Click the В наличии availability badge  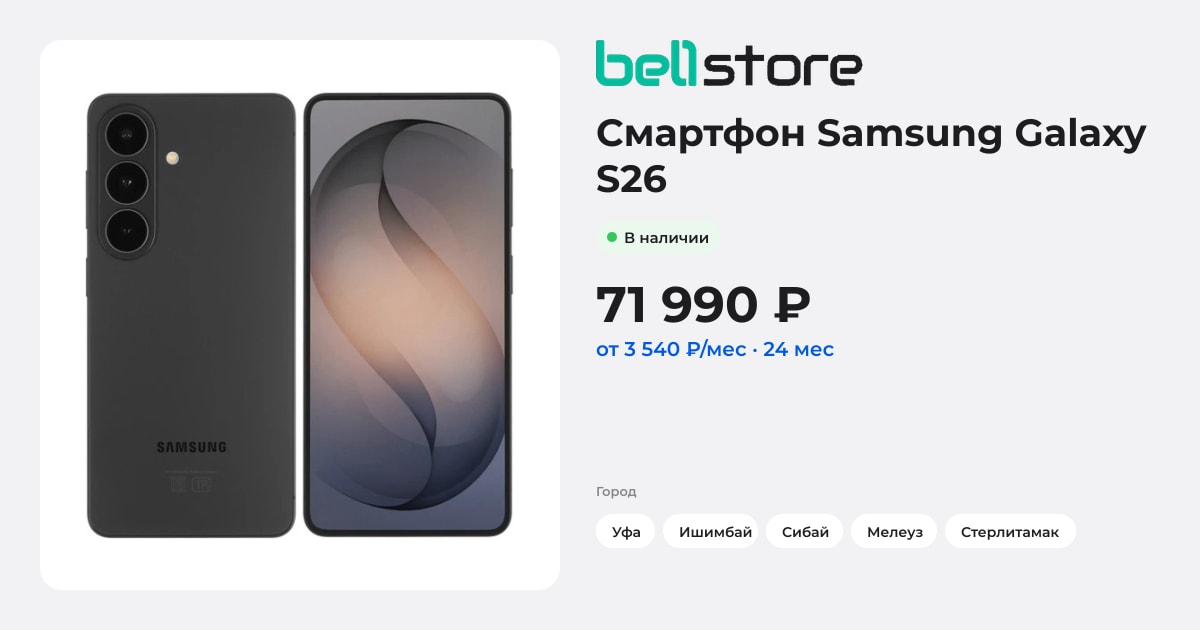(x=657, y=238)
